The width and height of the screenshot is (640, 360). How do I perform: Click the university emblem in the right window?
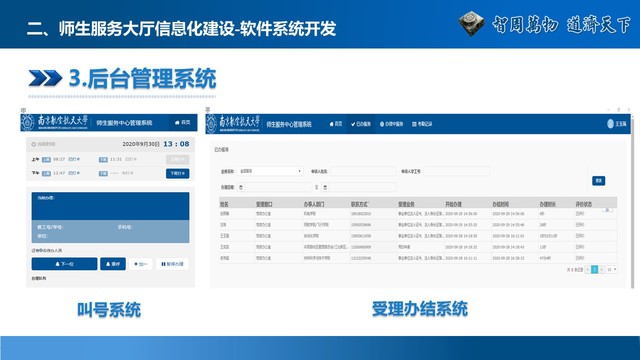(211, 124)
